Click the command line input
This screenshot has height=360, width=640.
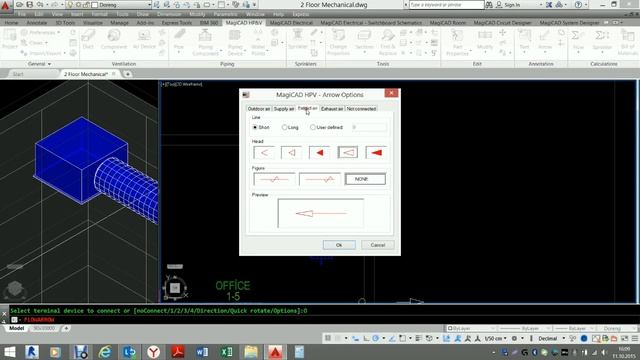tap(327, 320)
